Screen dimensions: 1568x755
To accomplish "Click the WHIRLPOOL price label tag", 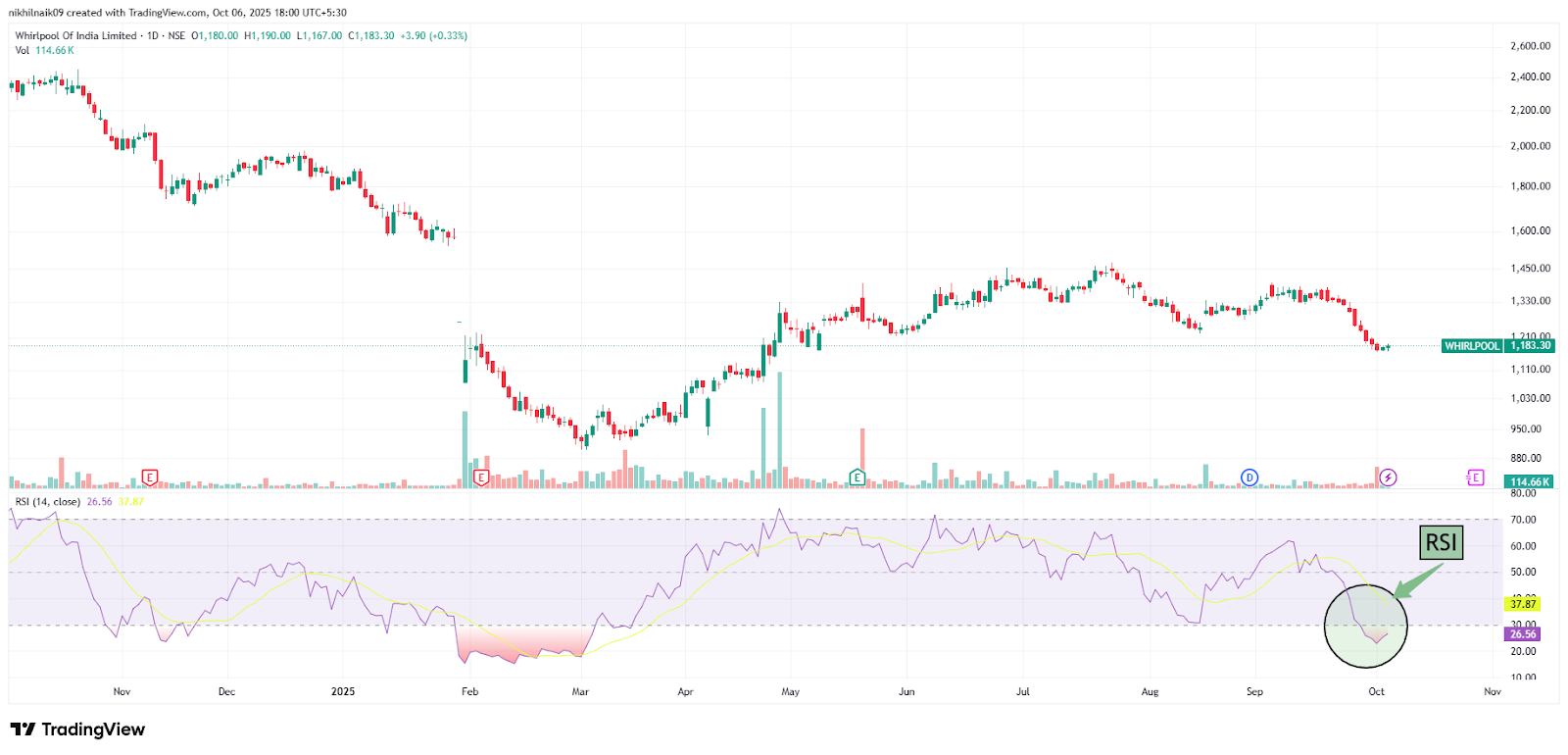I will pyautogui.click(x=1472, y=346).
